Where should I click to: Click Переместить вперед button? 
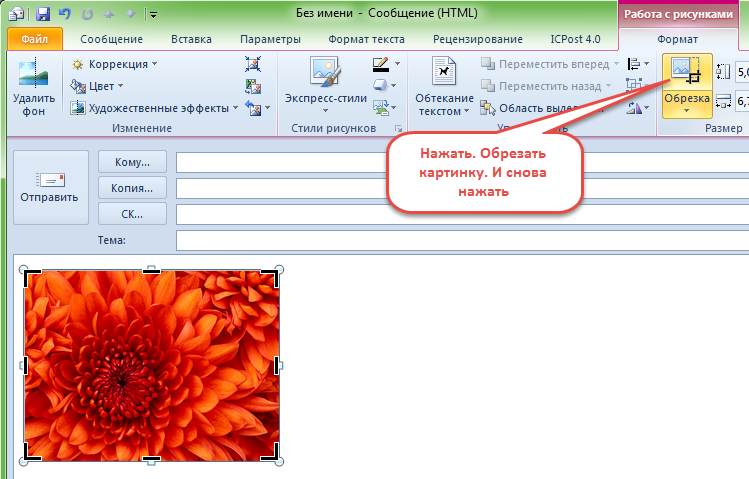[550, 64]
